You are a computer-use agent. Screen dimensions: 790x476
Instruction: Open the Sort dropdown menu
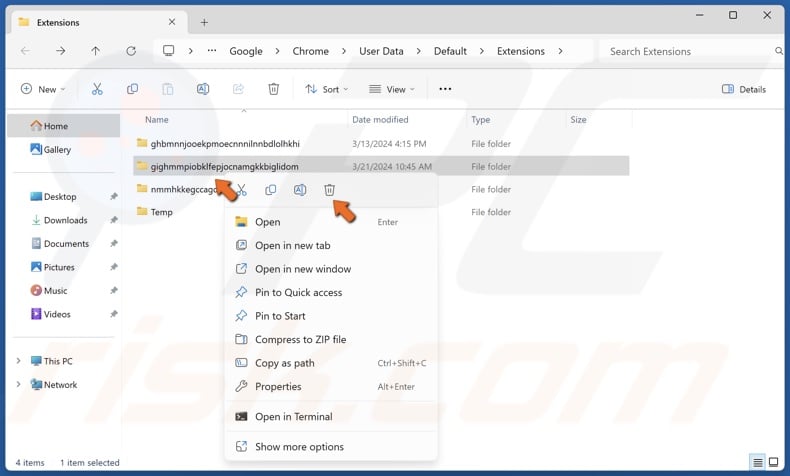coord(326,89)
